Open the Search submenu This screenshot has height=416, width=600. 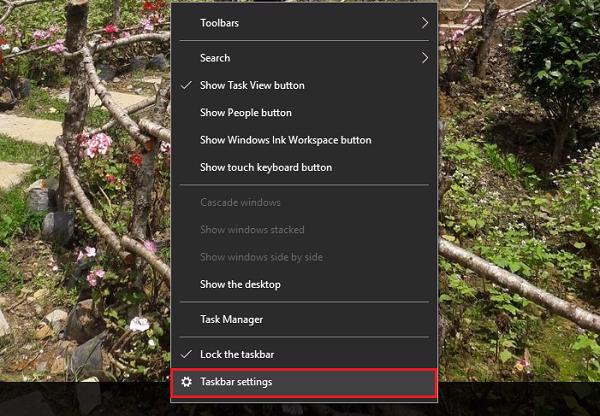304,58
